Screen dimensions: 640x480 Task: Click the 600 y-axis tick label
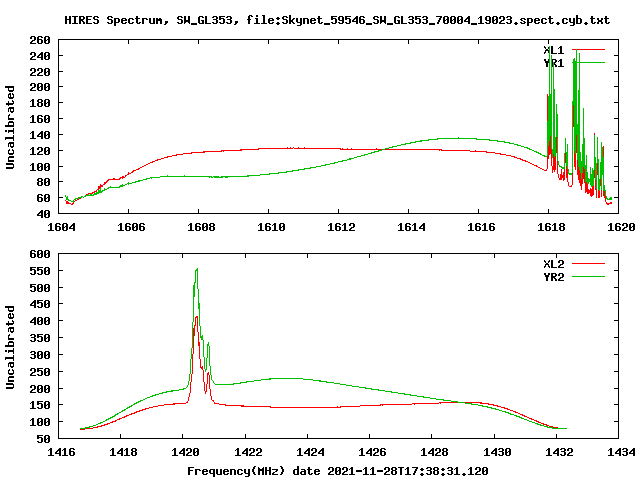pyautogui.click(x=40, y=254)
